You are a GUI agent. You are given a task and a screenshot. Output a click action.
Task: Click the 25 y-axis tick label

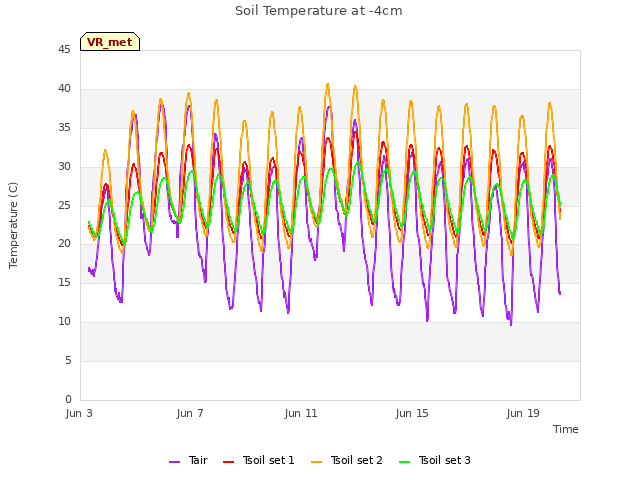point(64,205)
